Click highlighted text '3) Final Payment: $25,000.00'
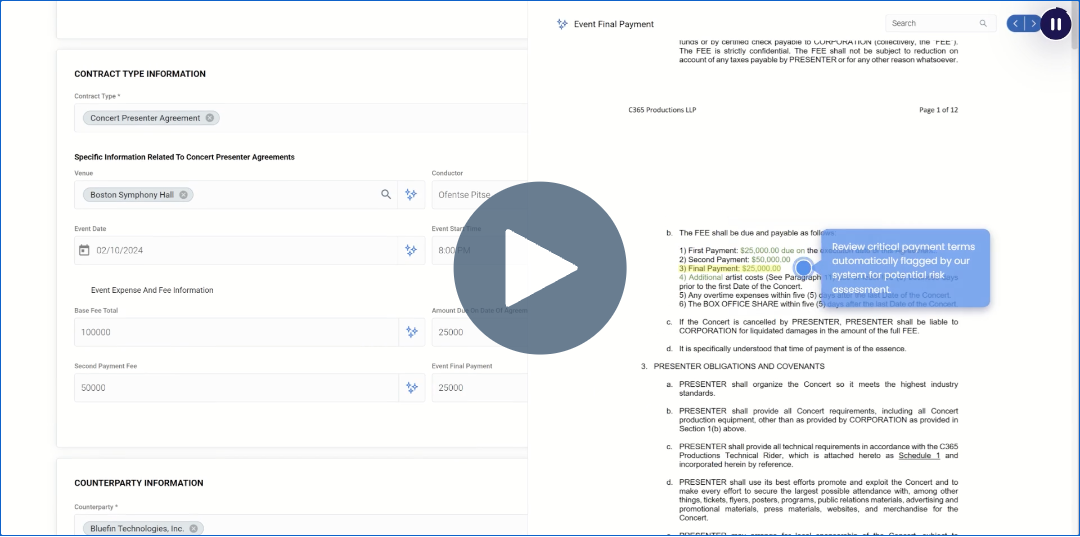This screenshot has width=1080, height=537. (x=729, y=268)
